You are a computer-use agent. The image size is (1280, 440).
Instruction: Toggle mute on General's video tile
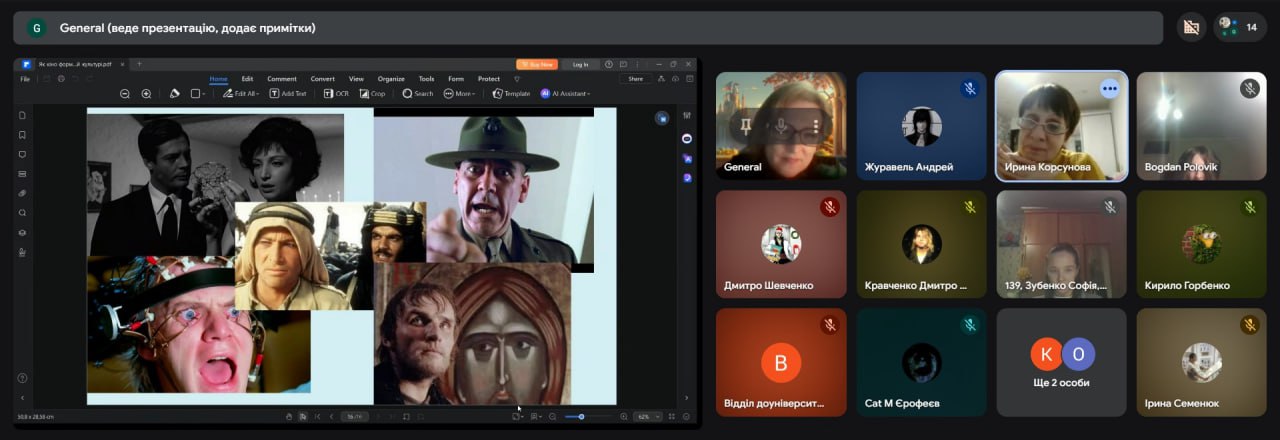tap(781, 126)
